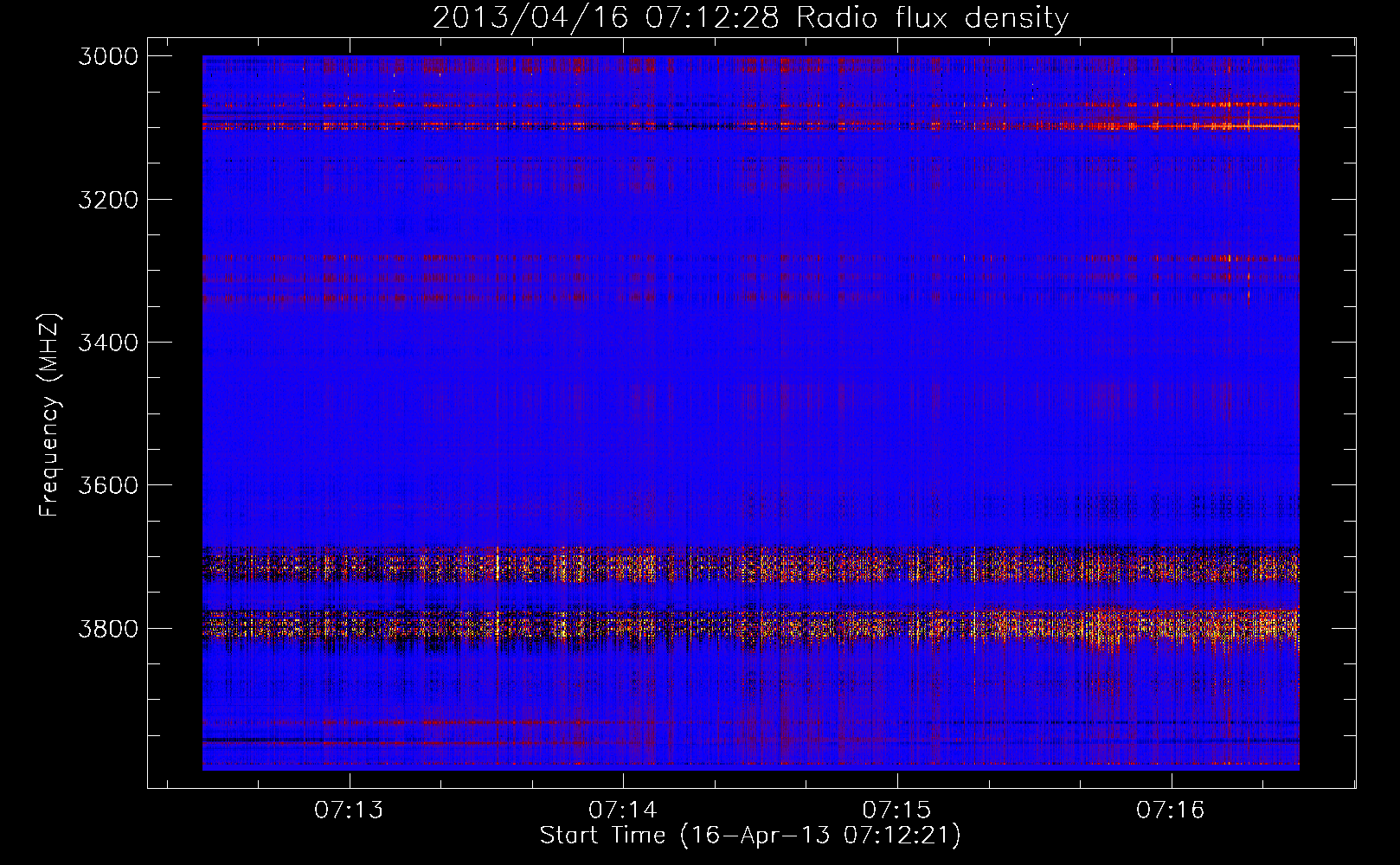
Task: Click the '3600' frequency axis label
Action: click(x=108, y=485)
